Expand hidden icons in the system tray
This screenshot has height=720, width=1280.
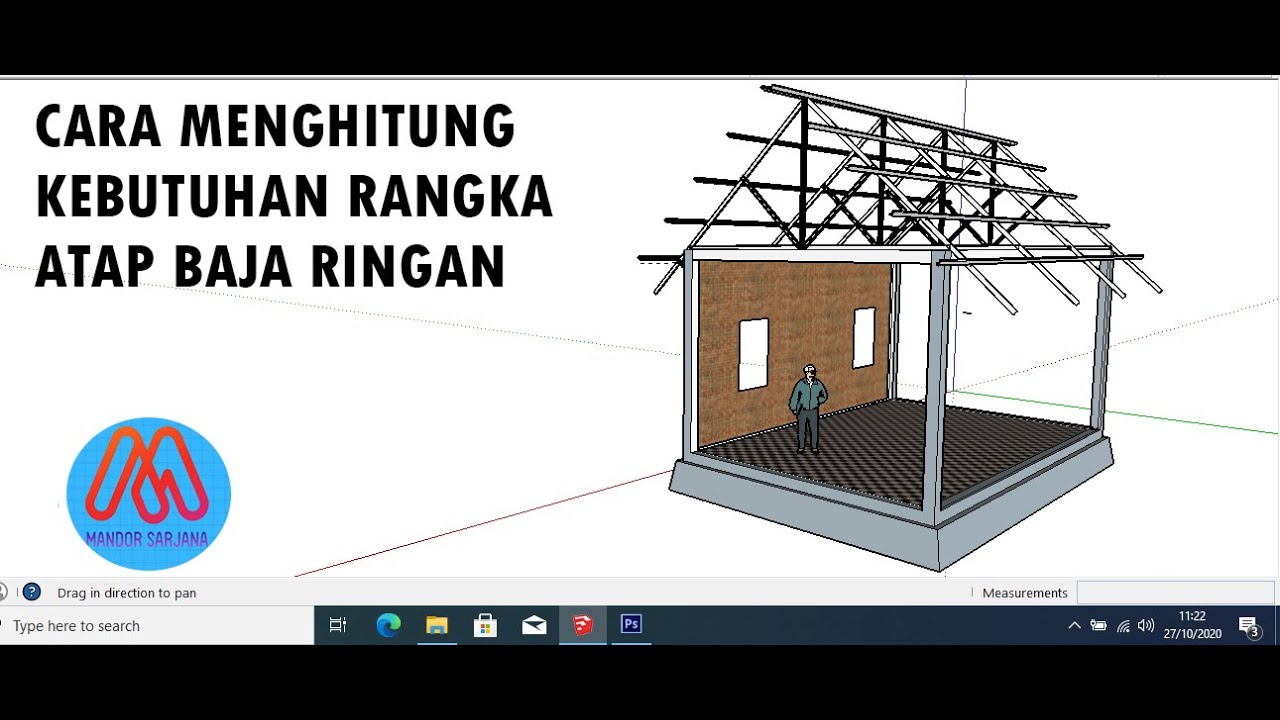[1073, 625]
